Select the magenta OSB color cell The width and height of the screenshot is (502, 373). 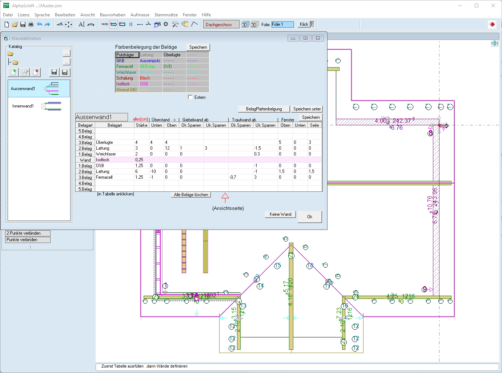point(151,84)
